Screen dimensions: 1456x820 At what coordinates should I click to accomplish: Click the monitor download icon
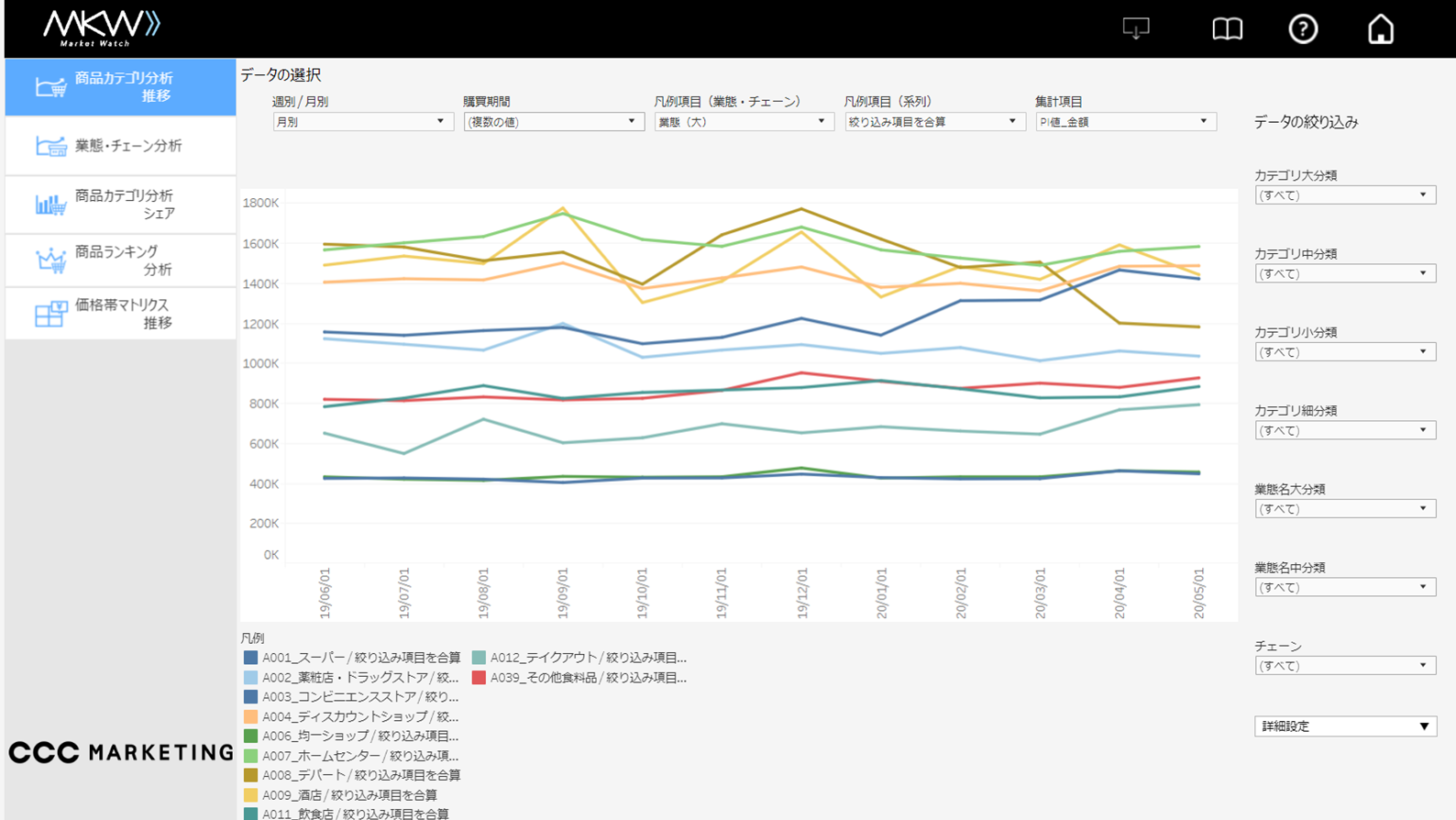(x=1136, y=29)
